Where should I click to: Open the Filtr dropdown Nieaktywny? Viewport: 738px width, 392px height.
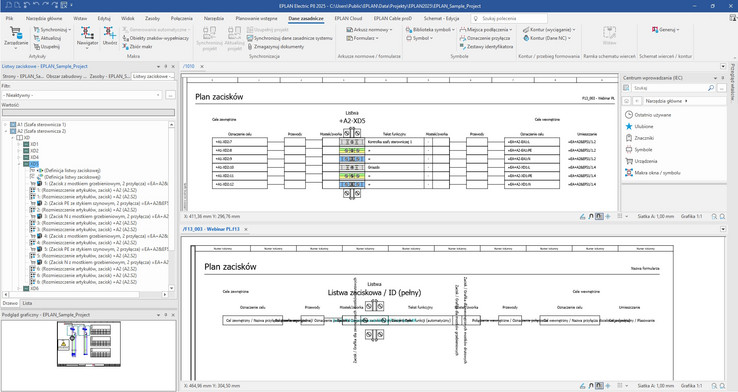pyautogui.click(x=82, y=95)
